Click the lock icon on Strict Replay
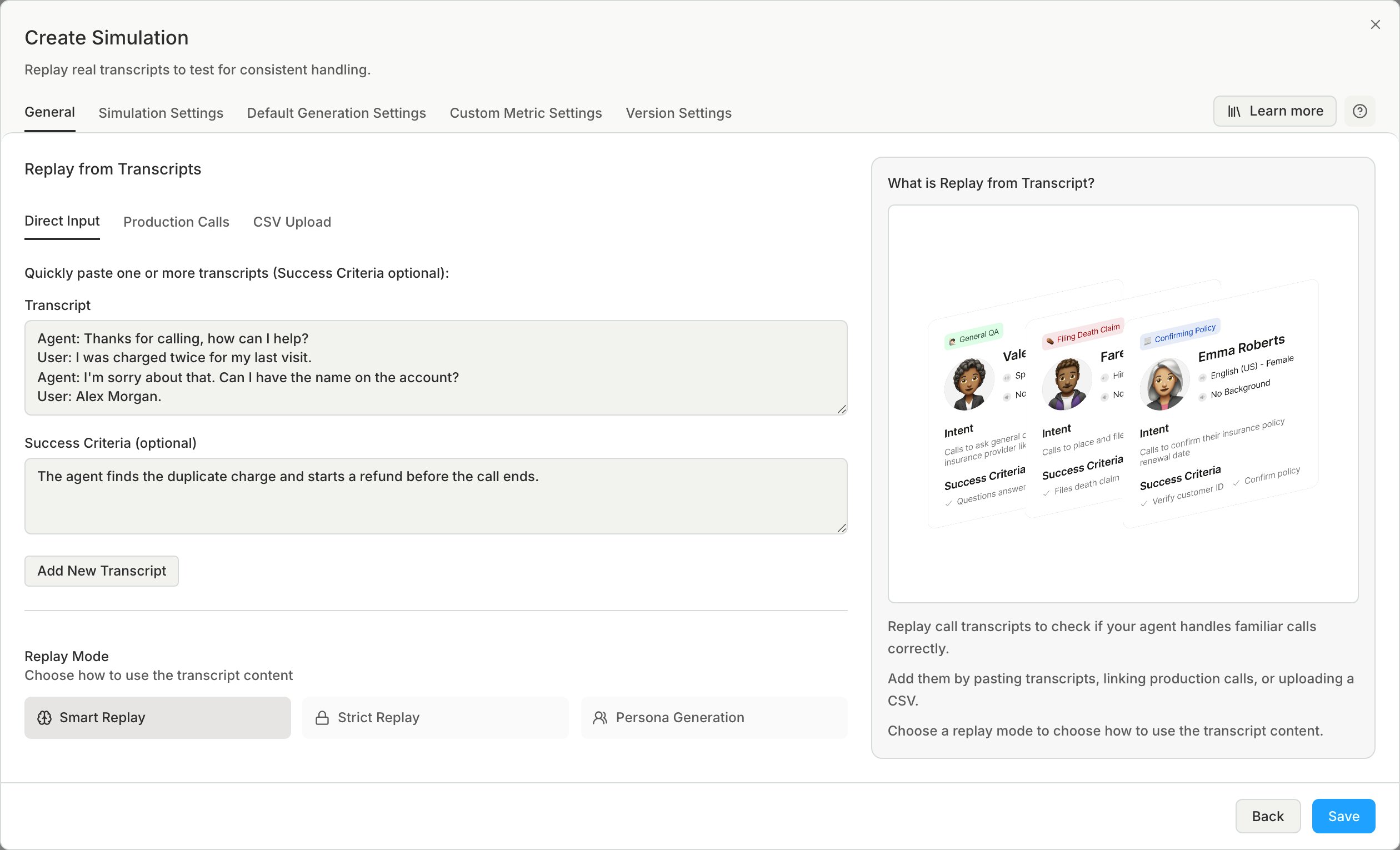Screen dimensions: 1400x850 tap(322, 718)
